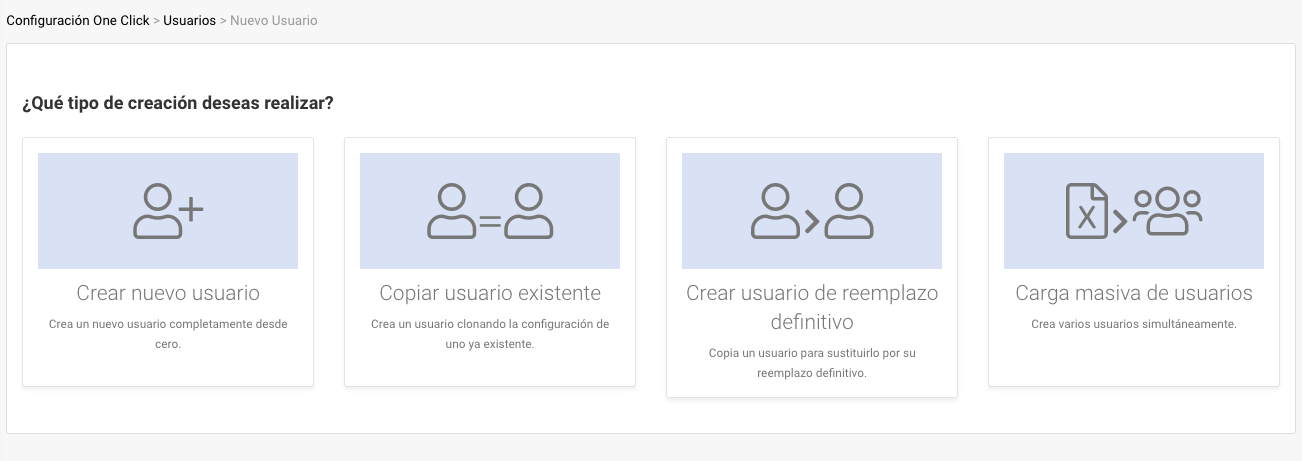Click description 'Crea varios usuarios simultáneamente'

click(x=1134, y=324)
